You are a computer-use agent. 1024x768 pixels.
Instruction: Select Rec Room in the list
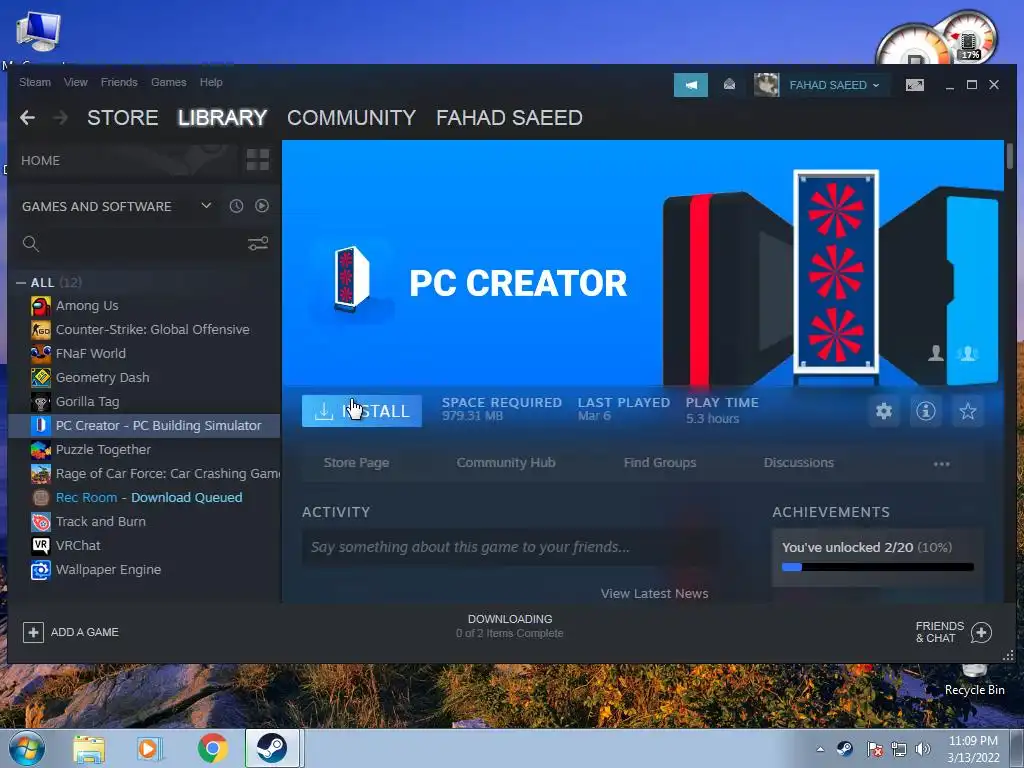pyautogui.click(x=144, y=498)
